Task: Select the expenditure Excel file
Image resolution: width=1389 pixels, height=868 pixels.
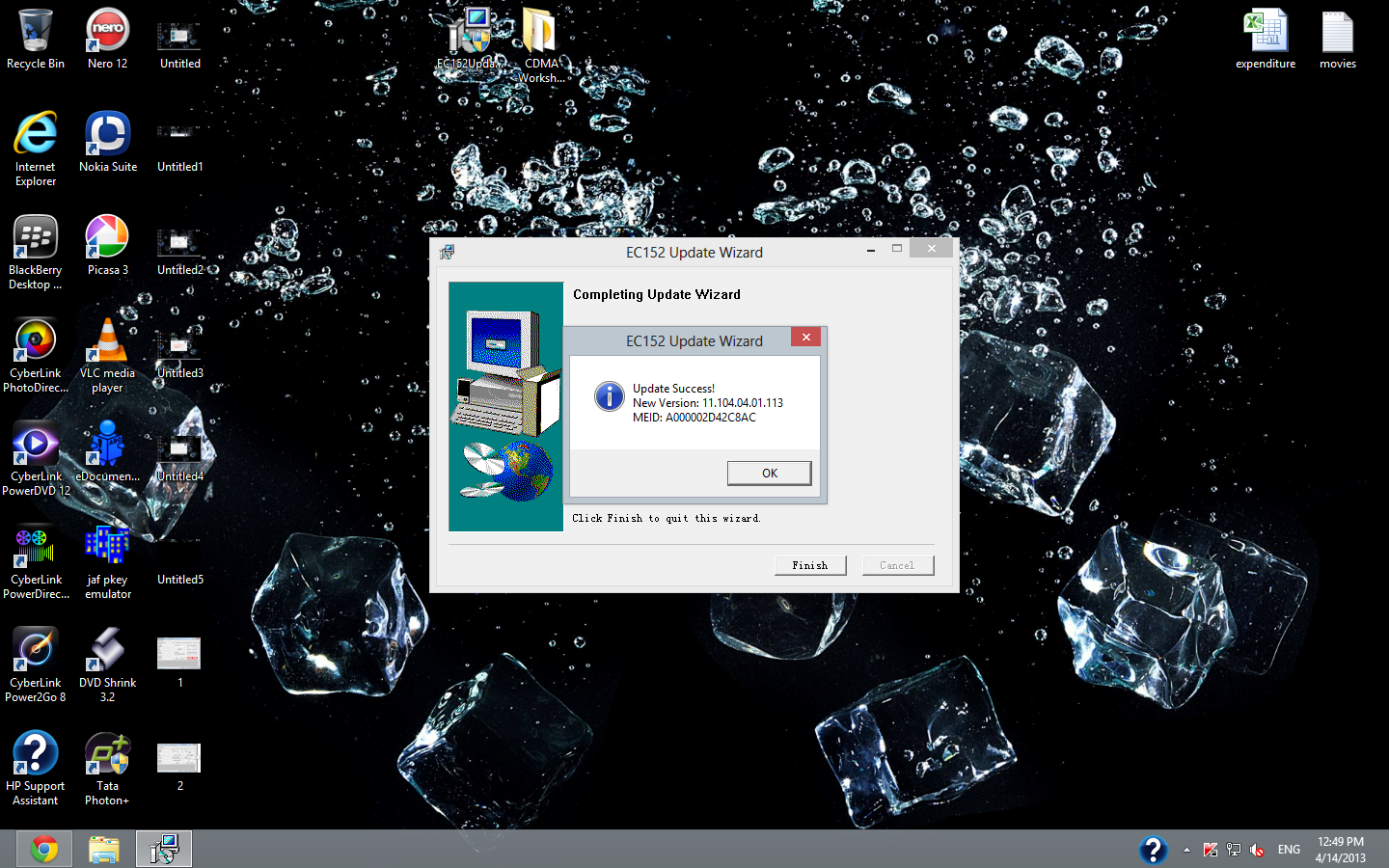Action: pos(1266,40)
